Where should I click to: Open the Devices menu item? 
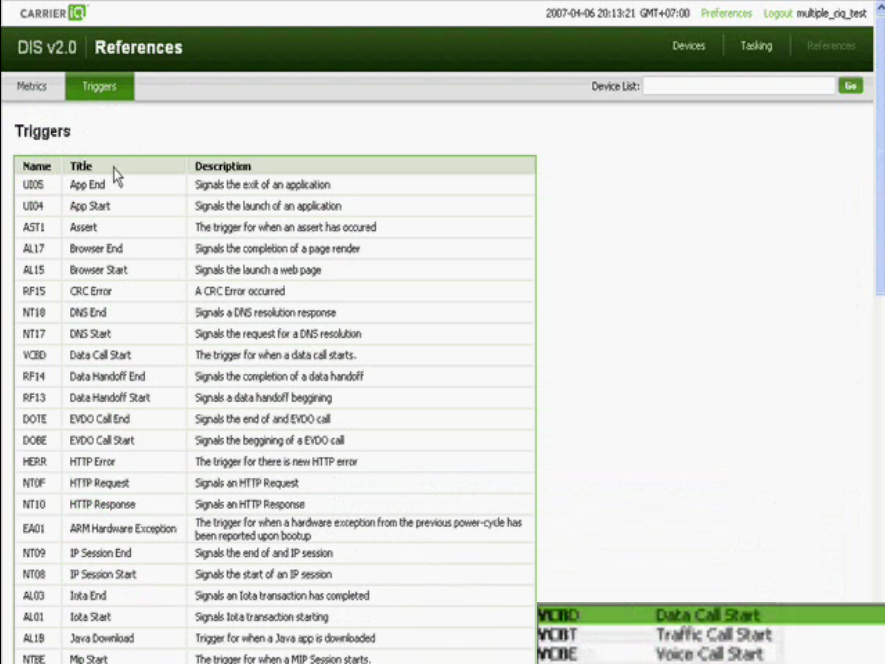point(688,46)
